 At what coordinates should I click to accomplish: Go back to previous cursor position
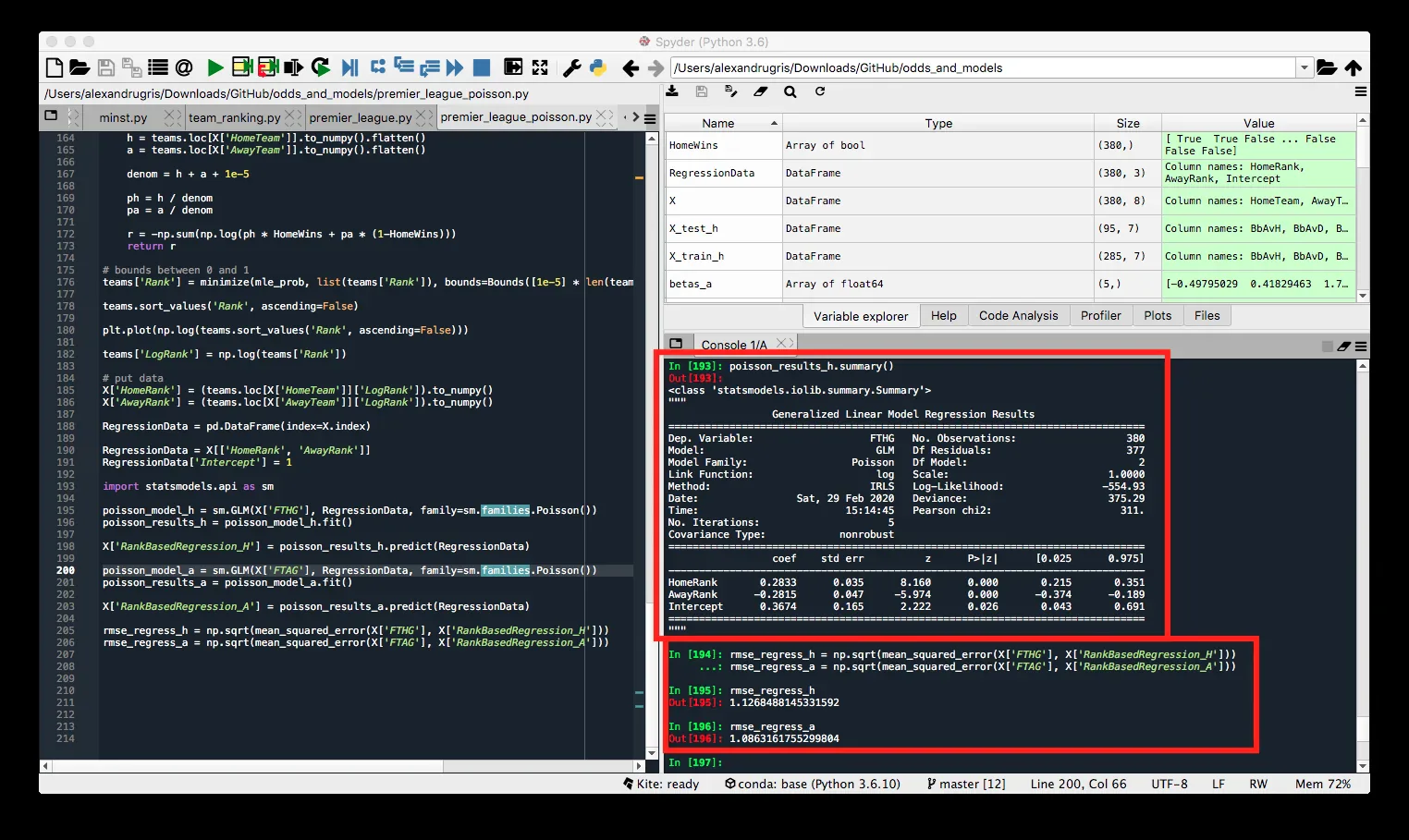coord(631,67)
